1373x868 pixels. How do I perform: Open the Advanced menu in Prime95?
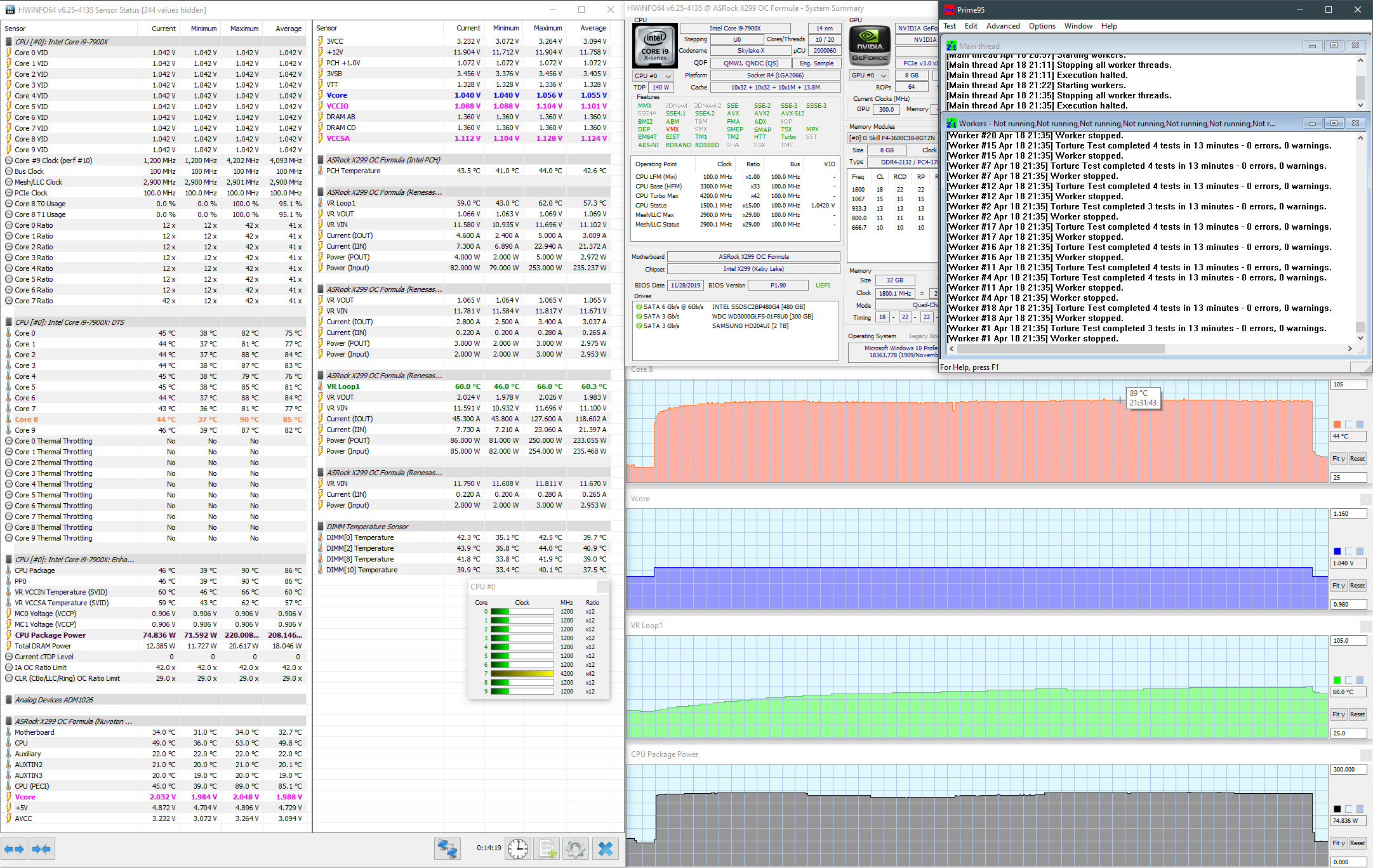point(1002,26)
